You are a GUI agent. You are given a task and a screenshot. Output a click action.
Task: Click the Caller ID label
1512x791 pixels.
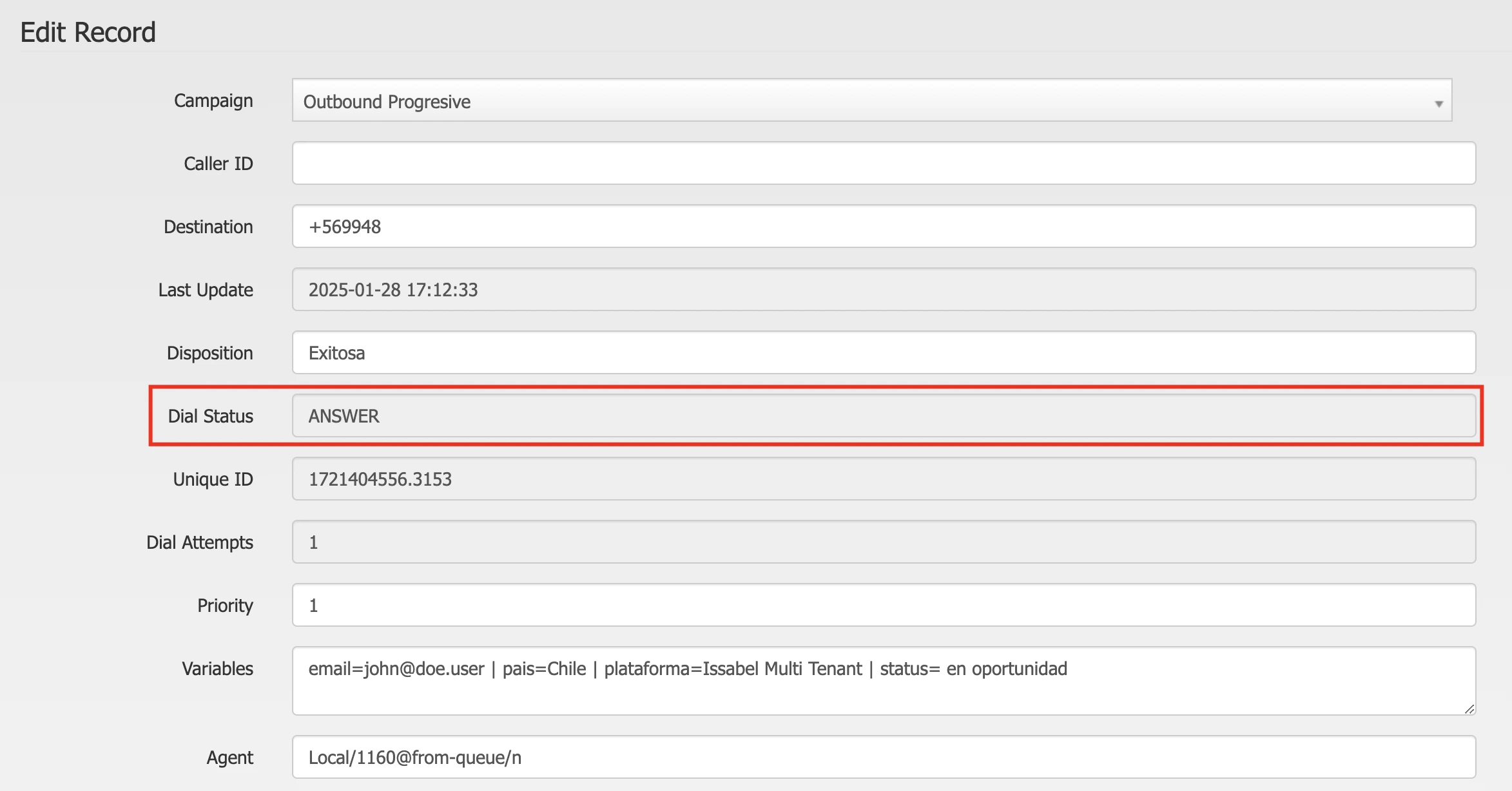pyautogui.click(x=218, y=164)
